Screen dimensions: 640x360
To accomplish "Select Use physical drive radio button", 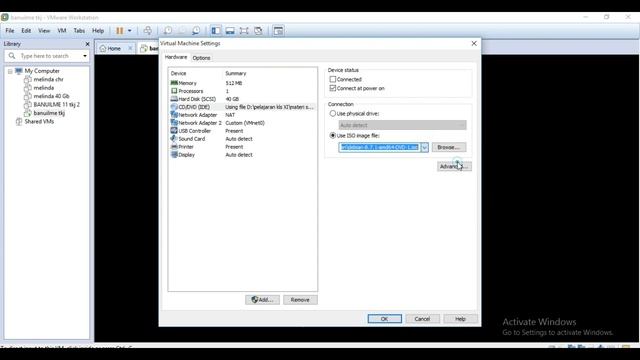I will tap(333, 113).
